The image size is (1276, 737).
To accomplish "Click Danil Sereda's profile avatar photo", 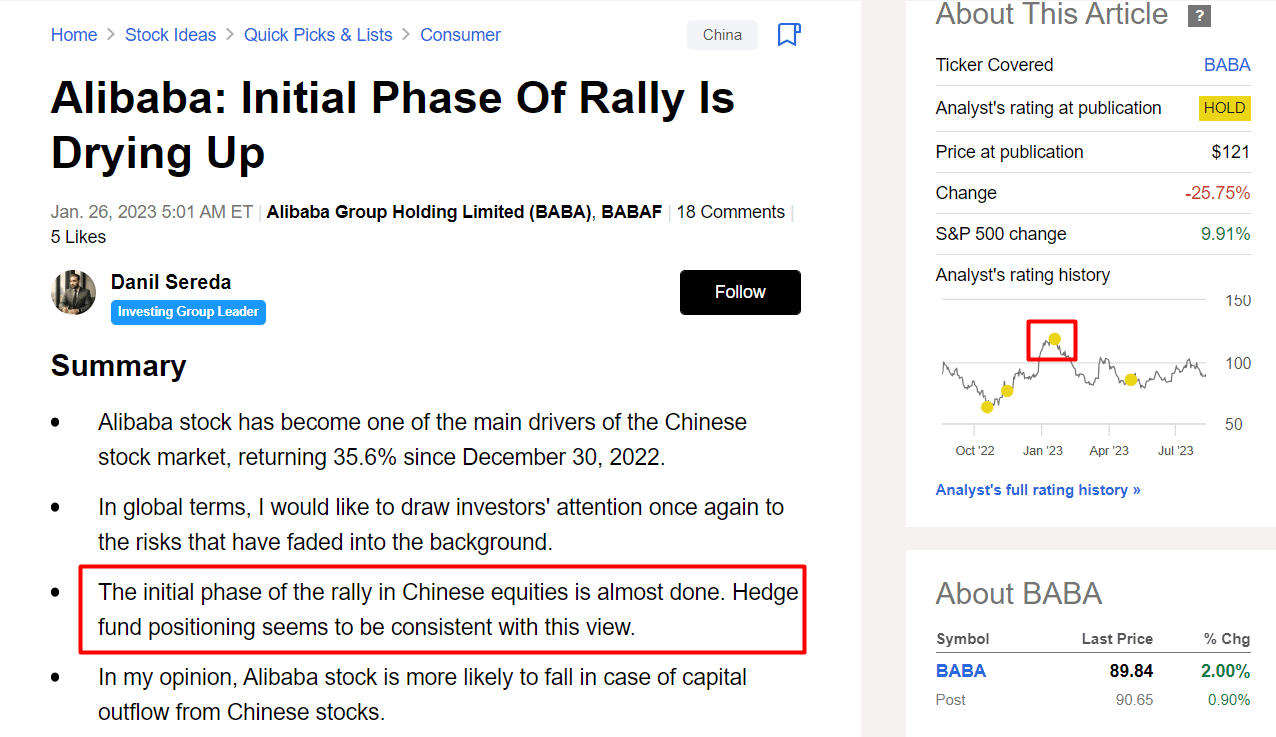I will [73, 292].
